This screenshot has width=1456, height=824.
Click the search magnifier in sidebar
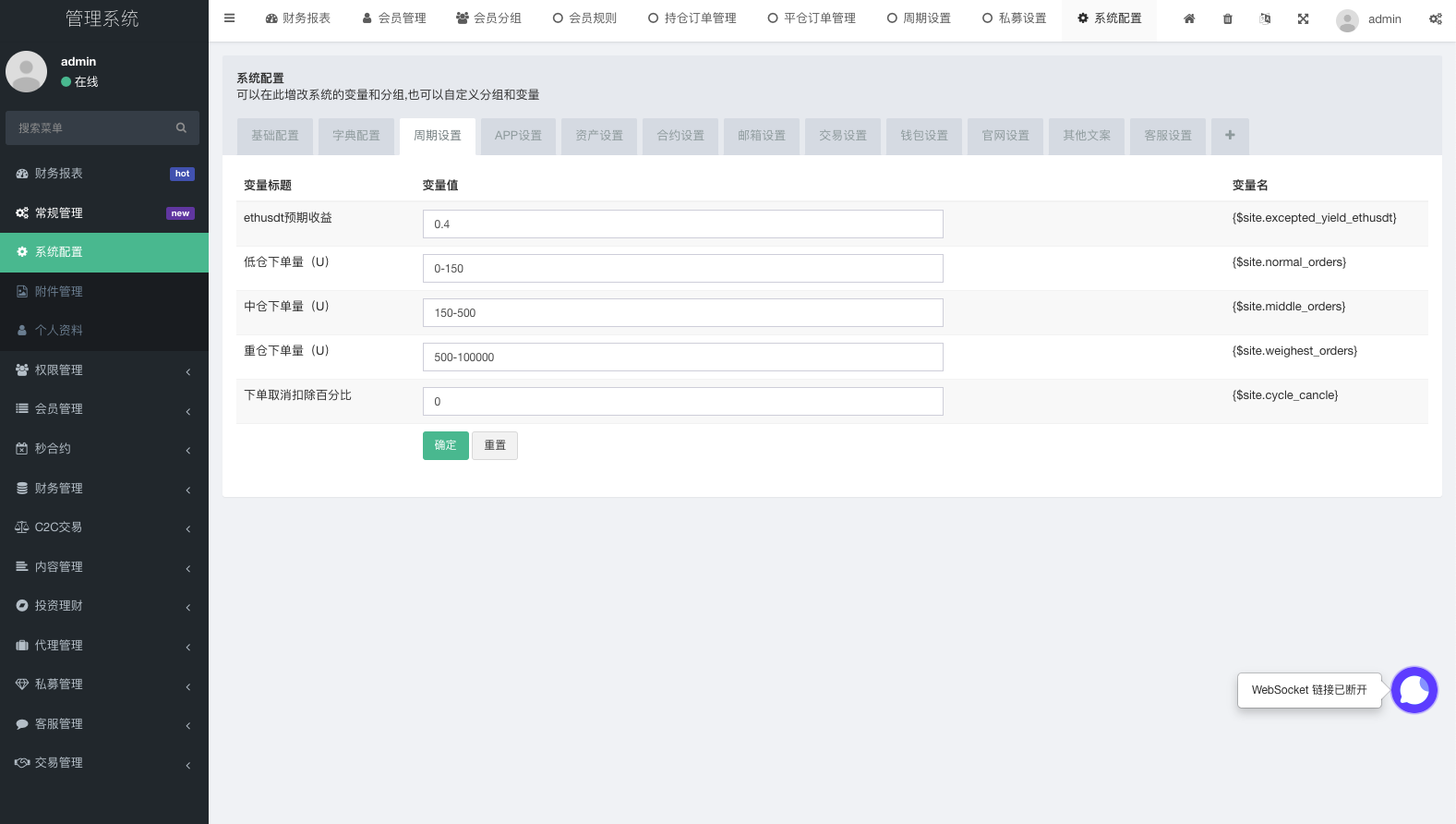tap(181, 127)
